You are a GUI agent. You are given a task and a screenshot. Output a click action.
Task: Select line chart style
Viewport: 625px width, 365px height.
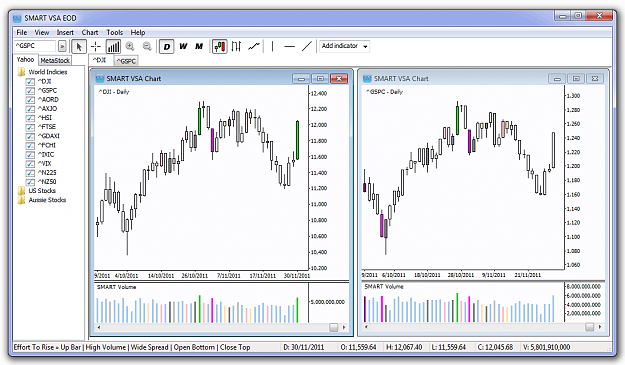254,47
